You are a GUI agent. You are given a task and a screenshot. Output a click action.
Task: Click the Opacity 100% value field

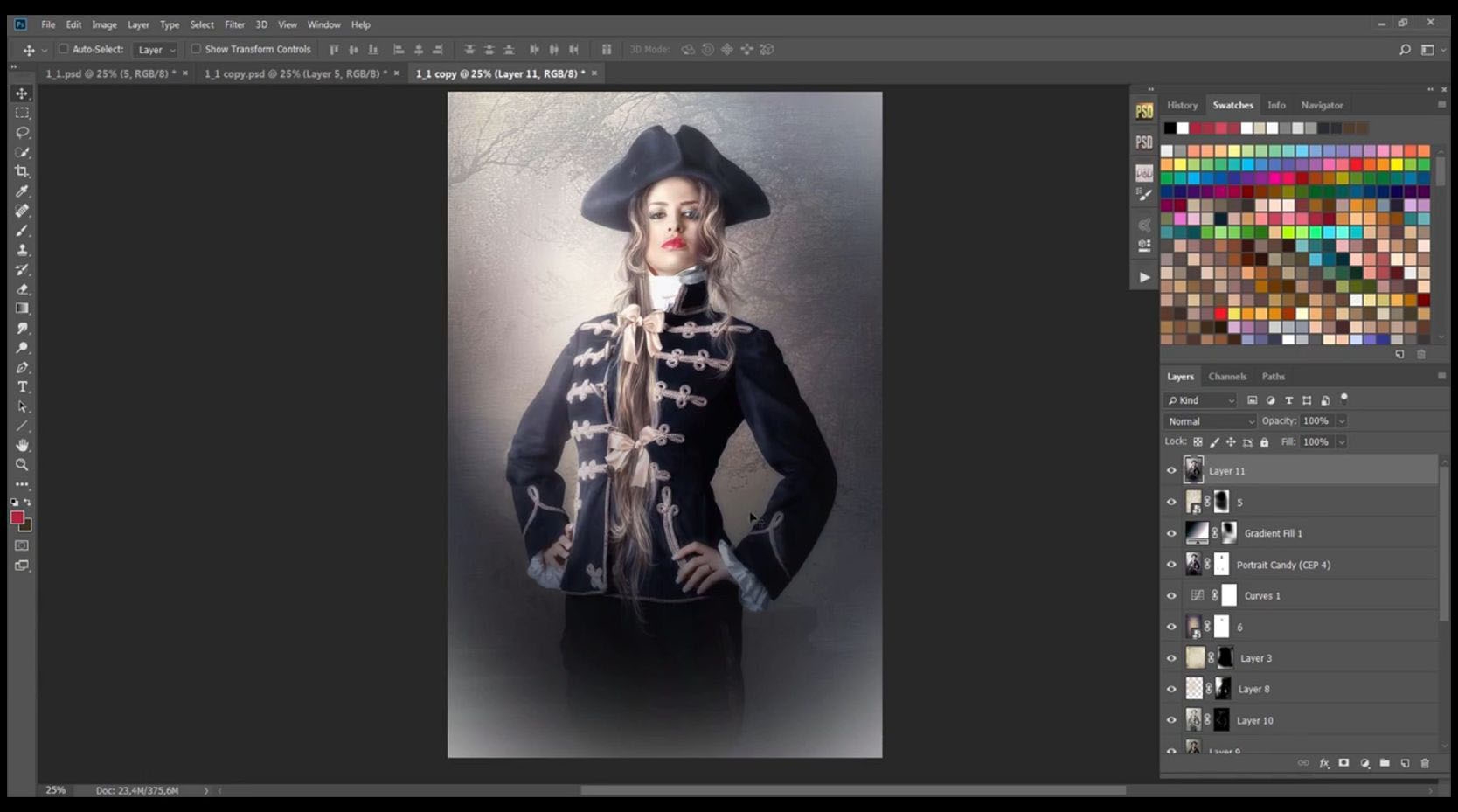1316,421
